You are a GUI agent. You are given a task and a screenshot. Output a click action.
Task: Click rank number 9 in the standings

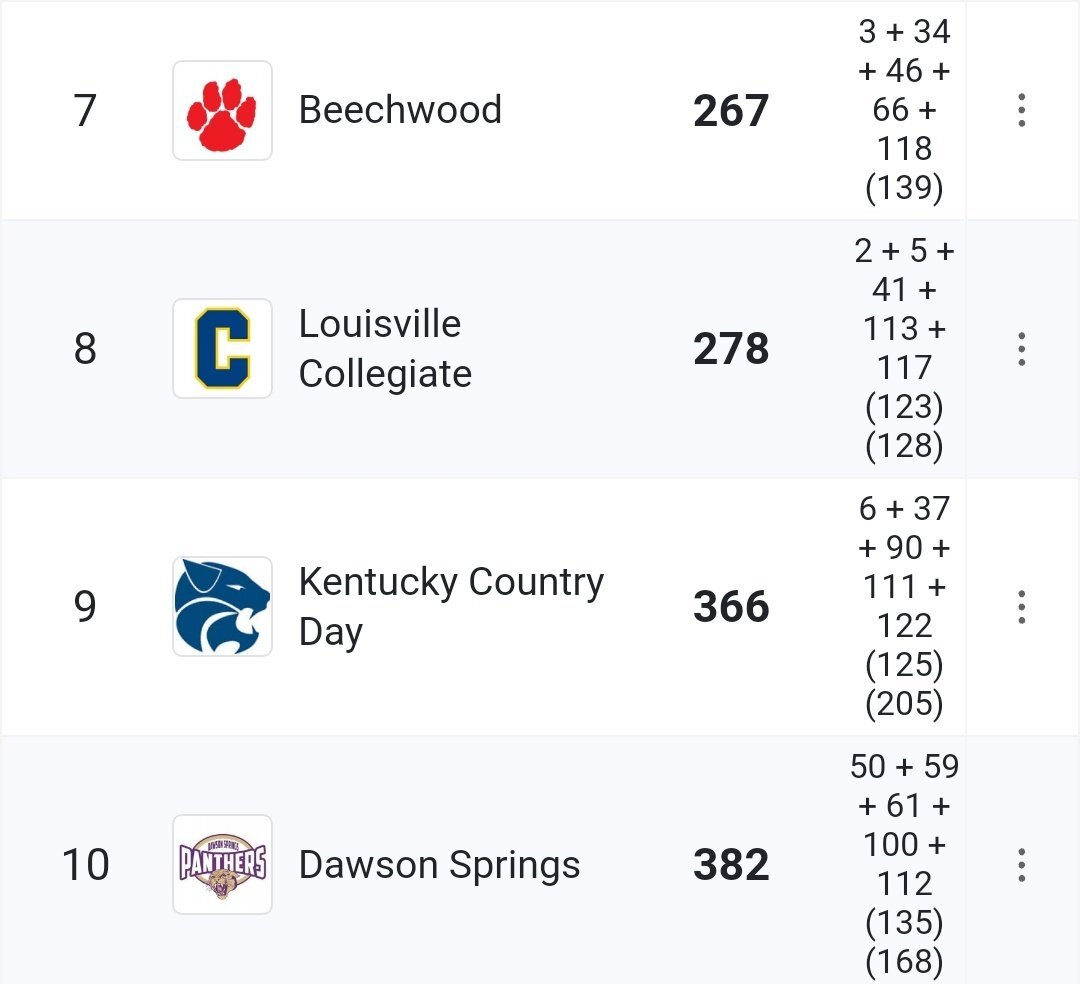click(85, 607)
